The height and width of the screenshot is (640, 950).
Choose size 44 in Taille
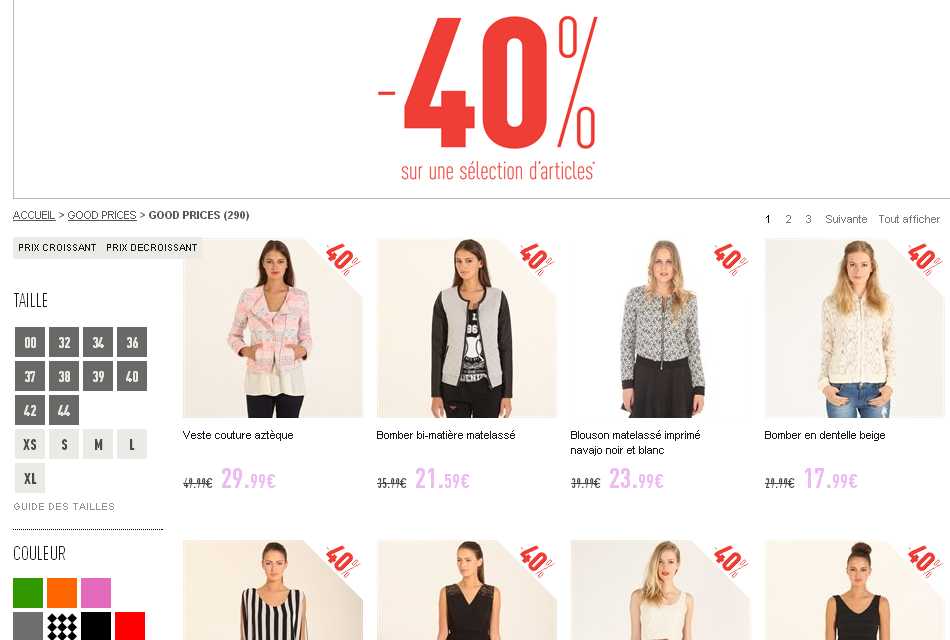coord(64,410)
